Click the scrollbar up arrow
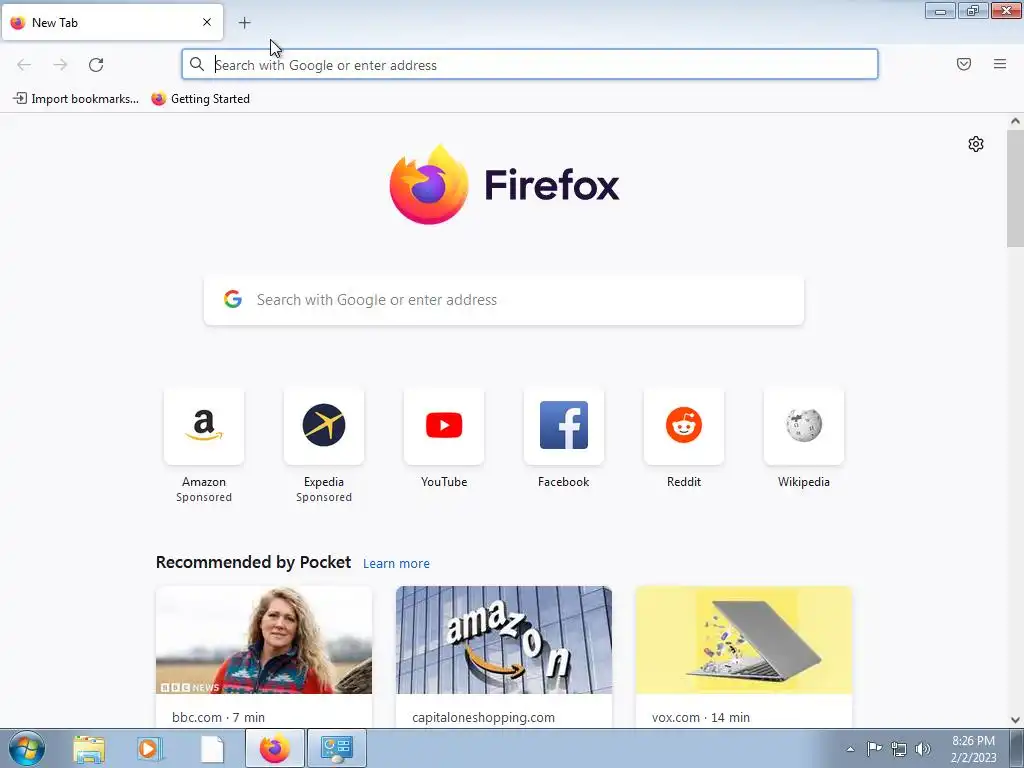Screen dimensions: 1024x768 click(1015, 121)
